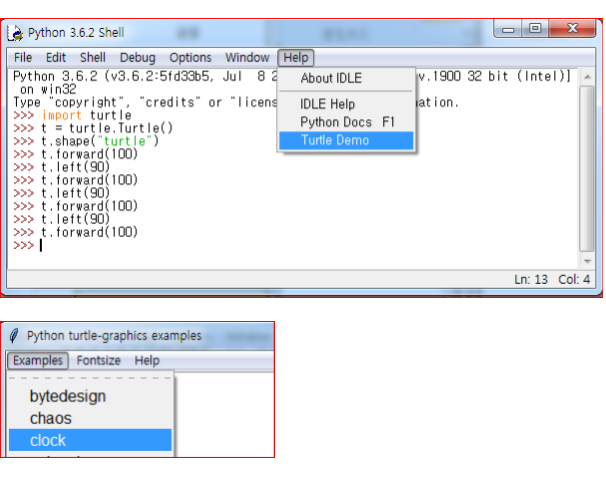This screenshot has width=606, height=483.
Task: Select the chaos example
Action: click(90, 418)
